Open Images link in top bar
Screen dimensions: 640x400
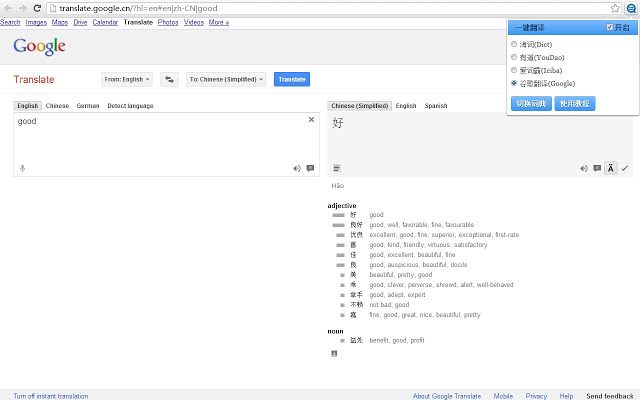point(36,22)
